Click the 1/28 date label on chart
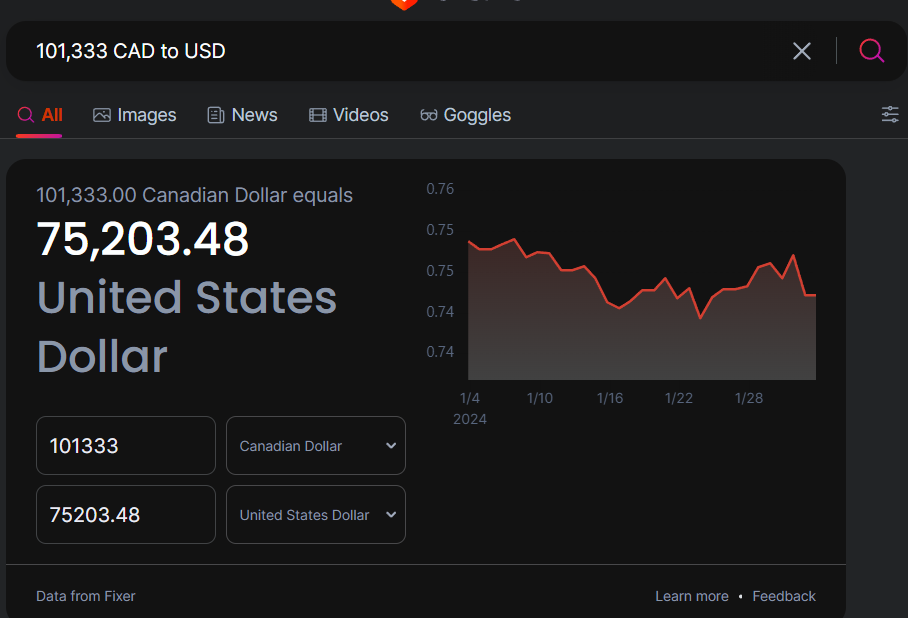The width and height of the screenshot is (908, 618). coord(749,398)
